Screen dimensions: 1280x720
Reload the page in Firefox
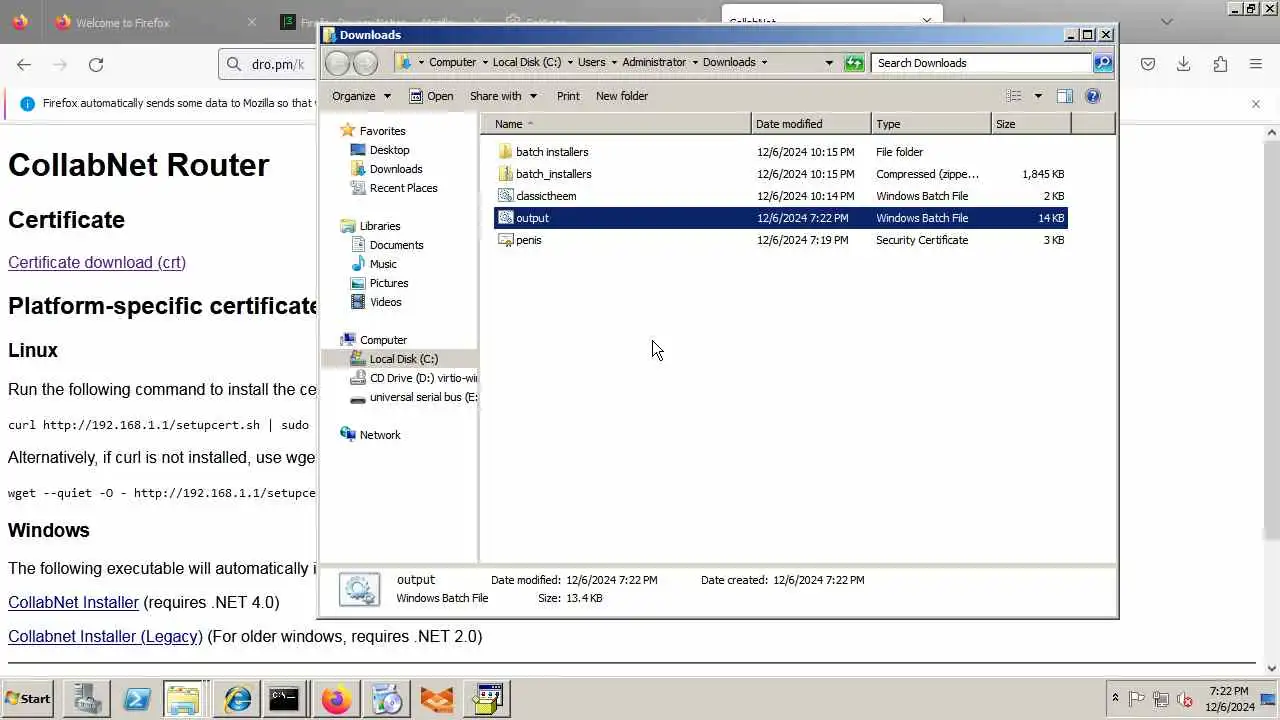tap(96, 64)
